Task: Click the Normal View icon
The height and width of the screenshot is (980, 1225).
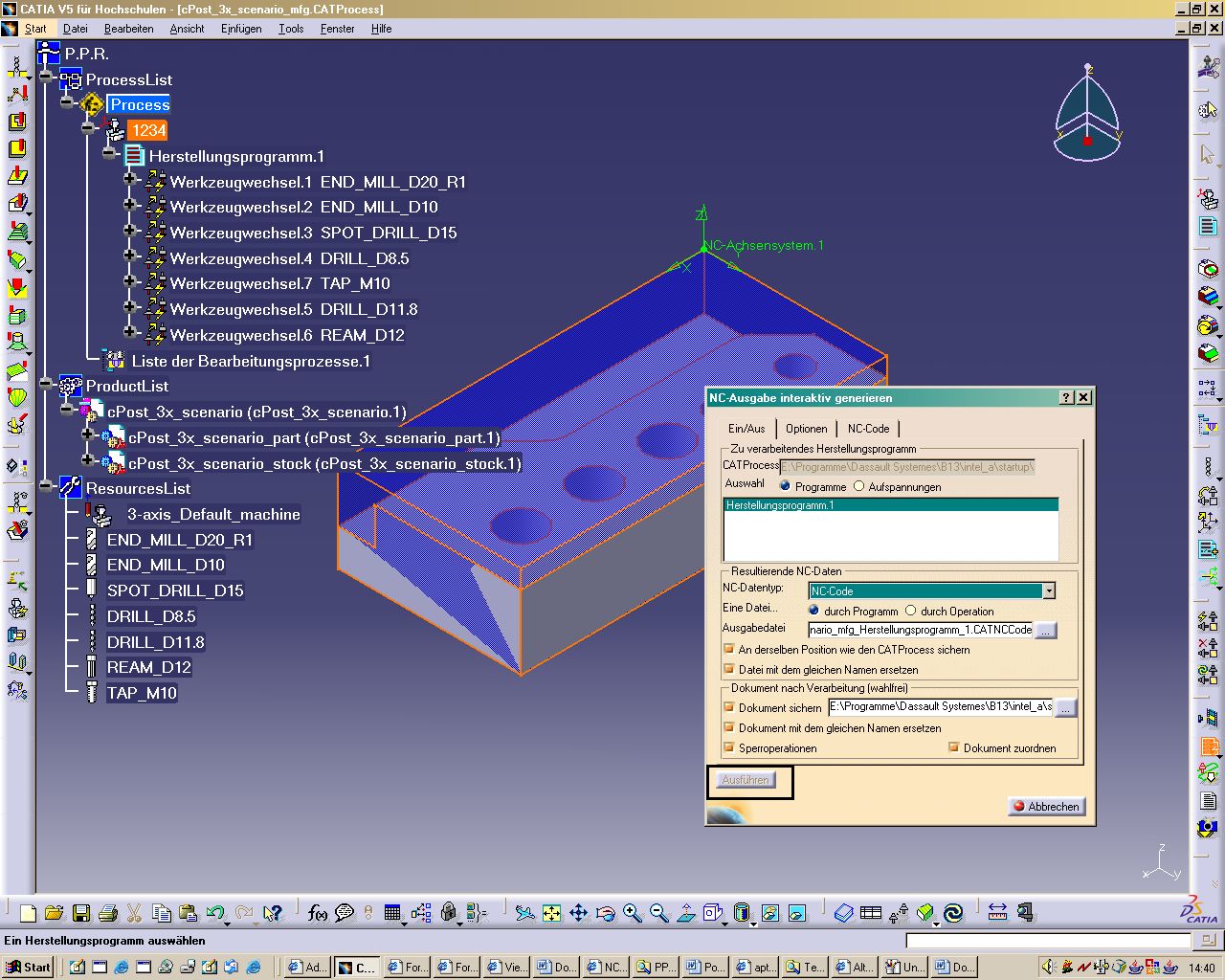Action: pyautogui.click(x=686, y=913)
